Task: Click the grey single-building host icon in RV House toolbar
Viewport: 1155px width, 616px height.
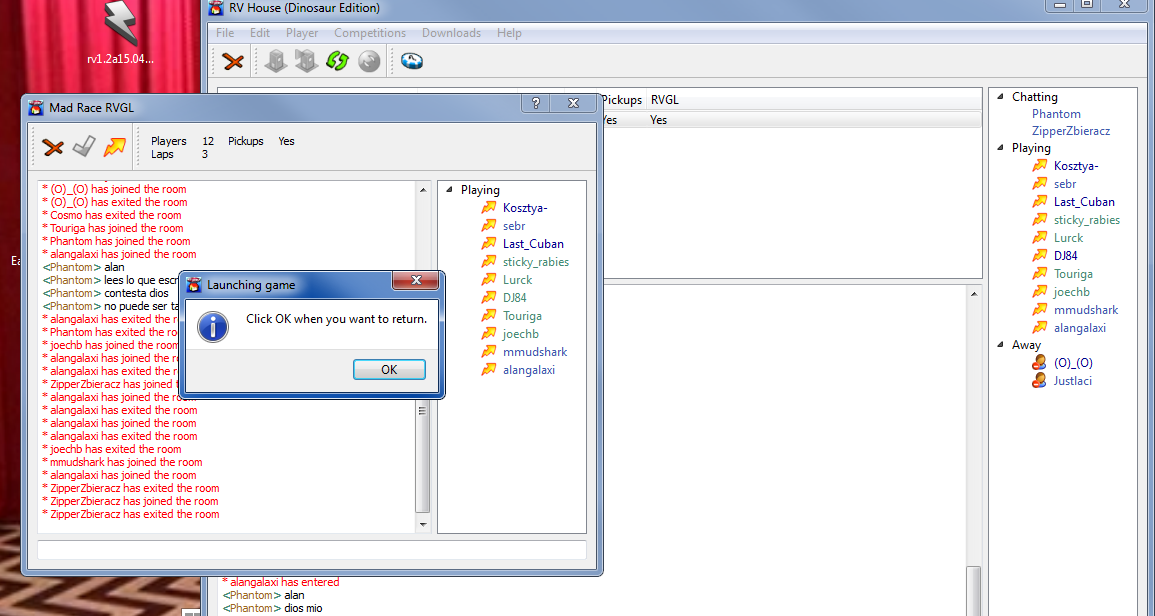Action: tap(275, 61)
